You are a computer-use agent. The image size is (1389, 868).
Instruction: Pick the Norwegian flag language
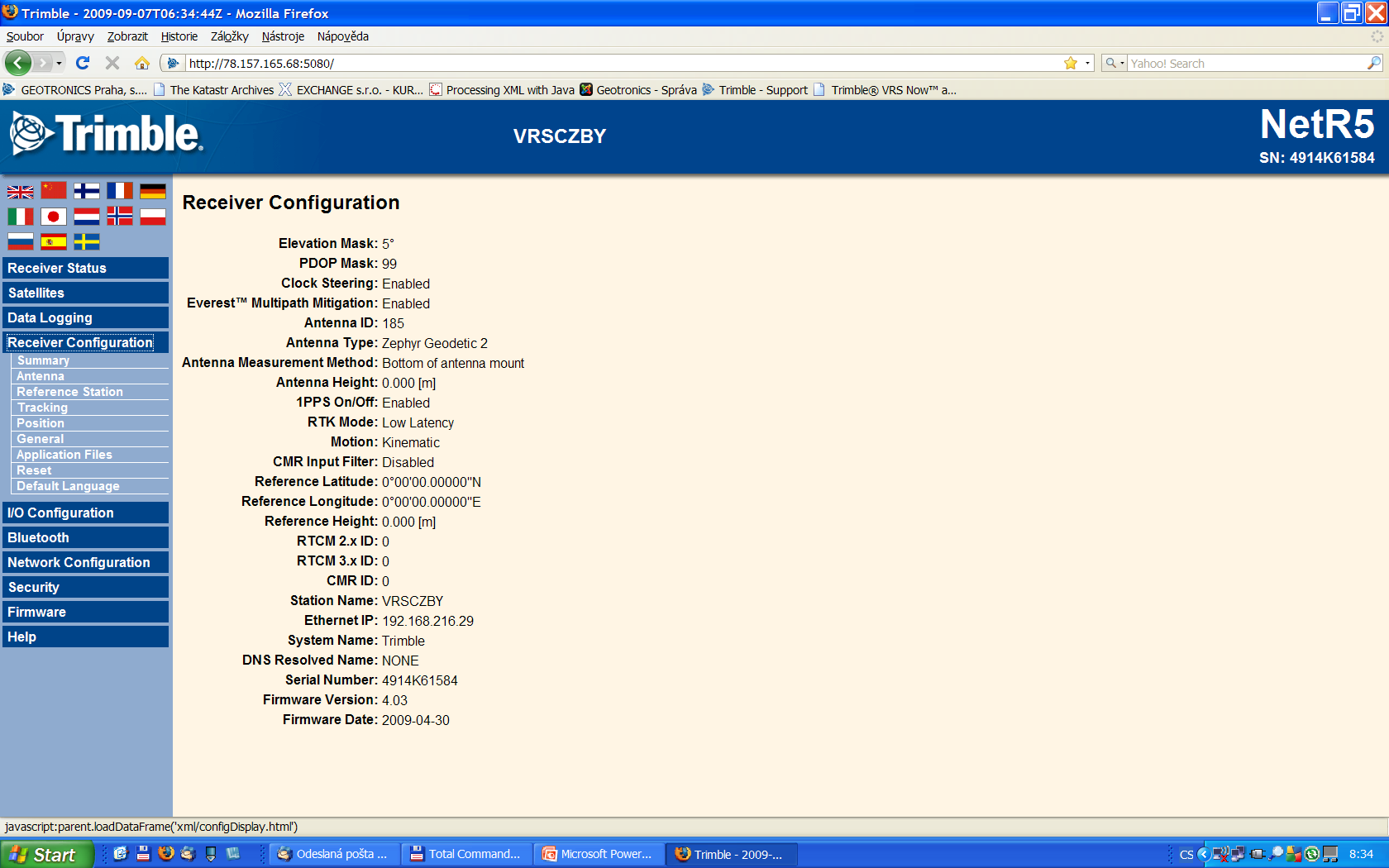pyautogui.click(x=120, y=216)
